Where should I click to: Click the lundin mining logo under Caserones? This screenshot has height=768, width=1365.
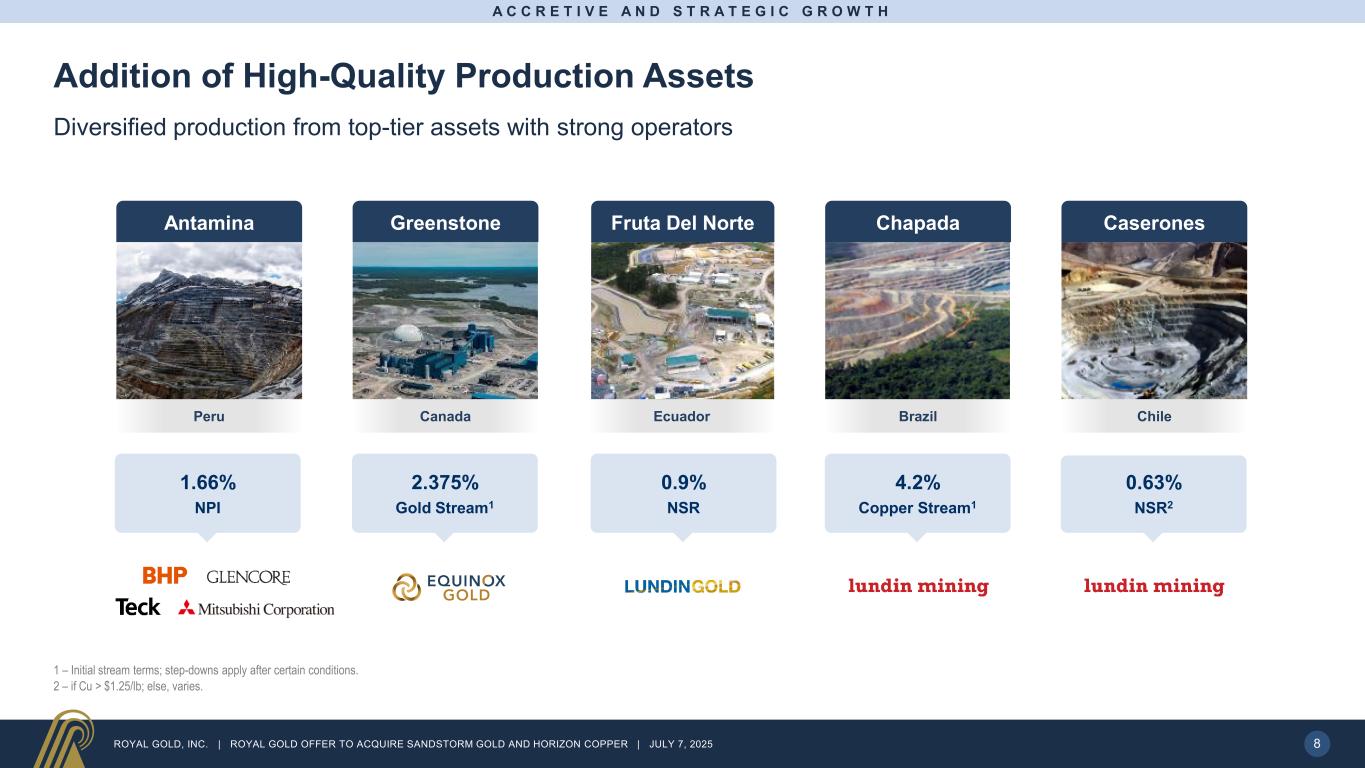(x=1154, y=586)
